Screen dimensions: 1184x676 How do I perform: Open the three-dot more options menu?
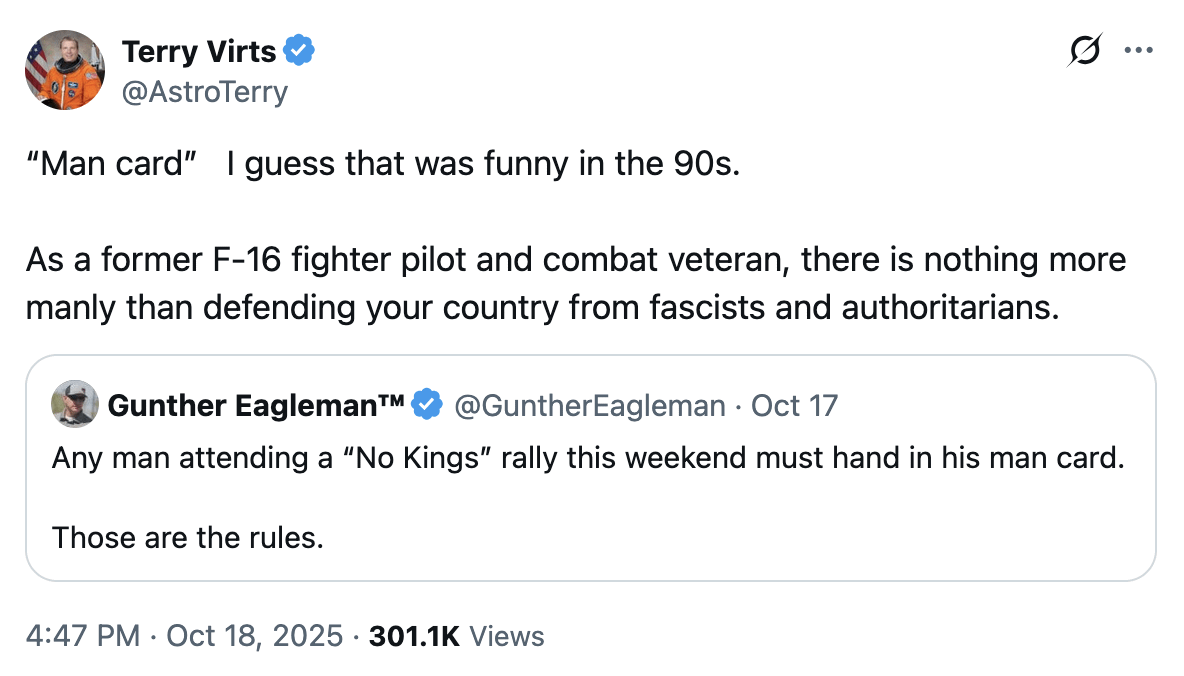pyautogui.click(x=1138, y=49)
